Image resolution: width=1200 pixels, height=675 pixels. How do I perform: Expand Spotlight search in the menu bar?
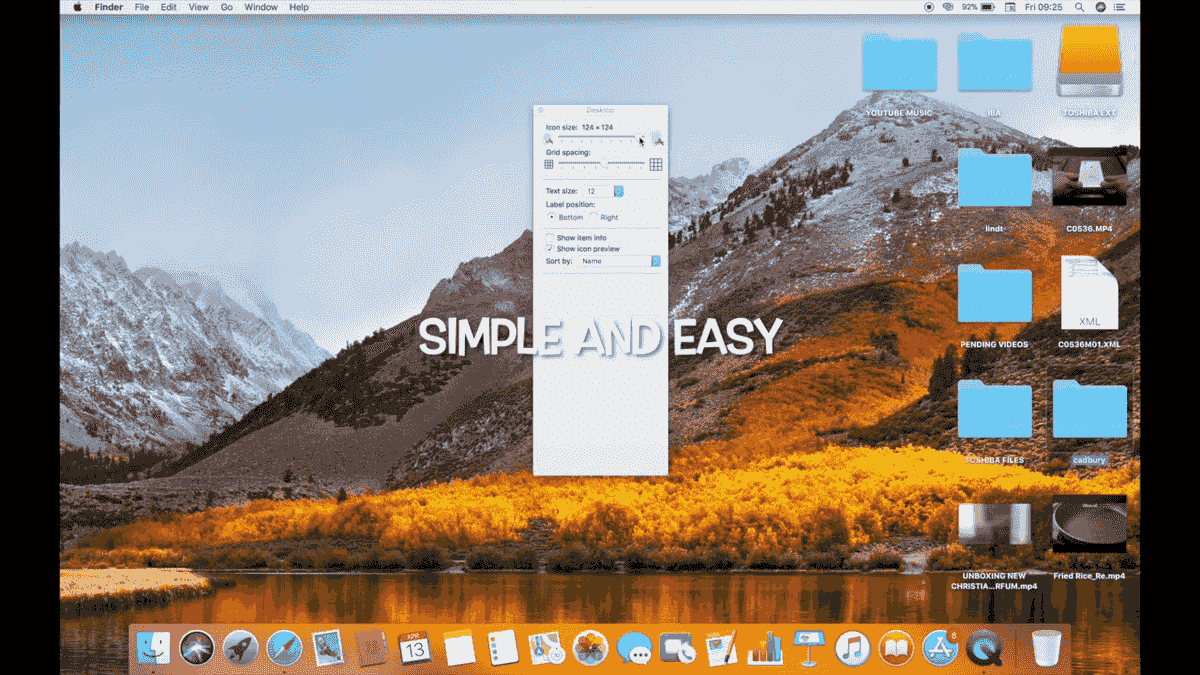click(x=1079, y=6)
